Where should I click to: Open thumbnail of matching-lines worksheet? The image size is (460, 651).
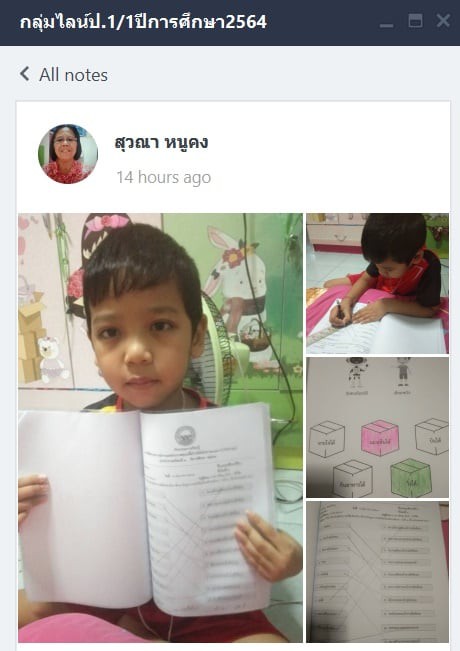click(377, 572)
